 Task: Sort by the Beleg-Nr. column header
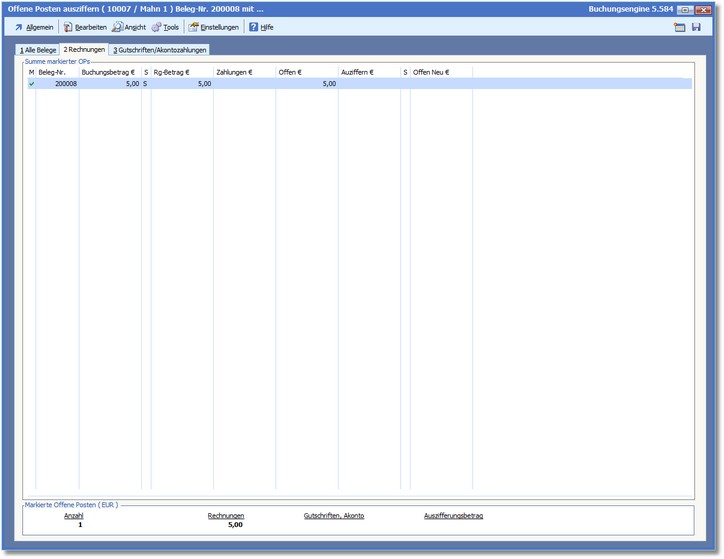(x=57, y=72)
